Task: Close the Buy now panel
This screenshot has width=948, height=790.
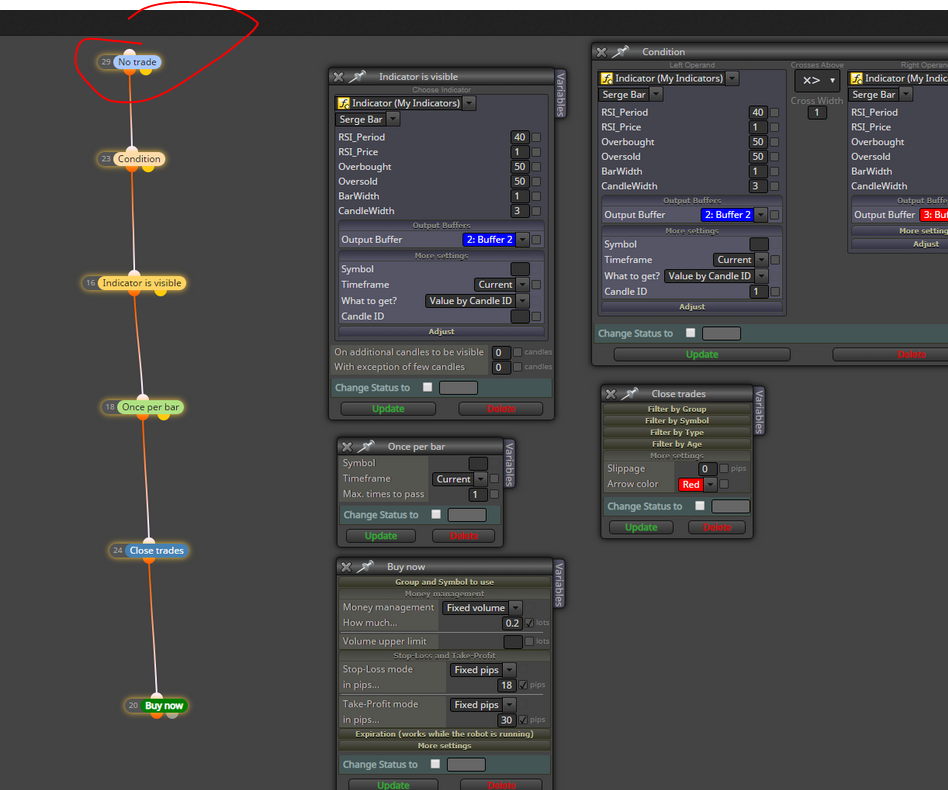Action: click(346, 567)
